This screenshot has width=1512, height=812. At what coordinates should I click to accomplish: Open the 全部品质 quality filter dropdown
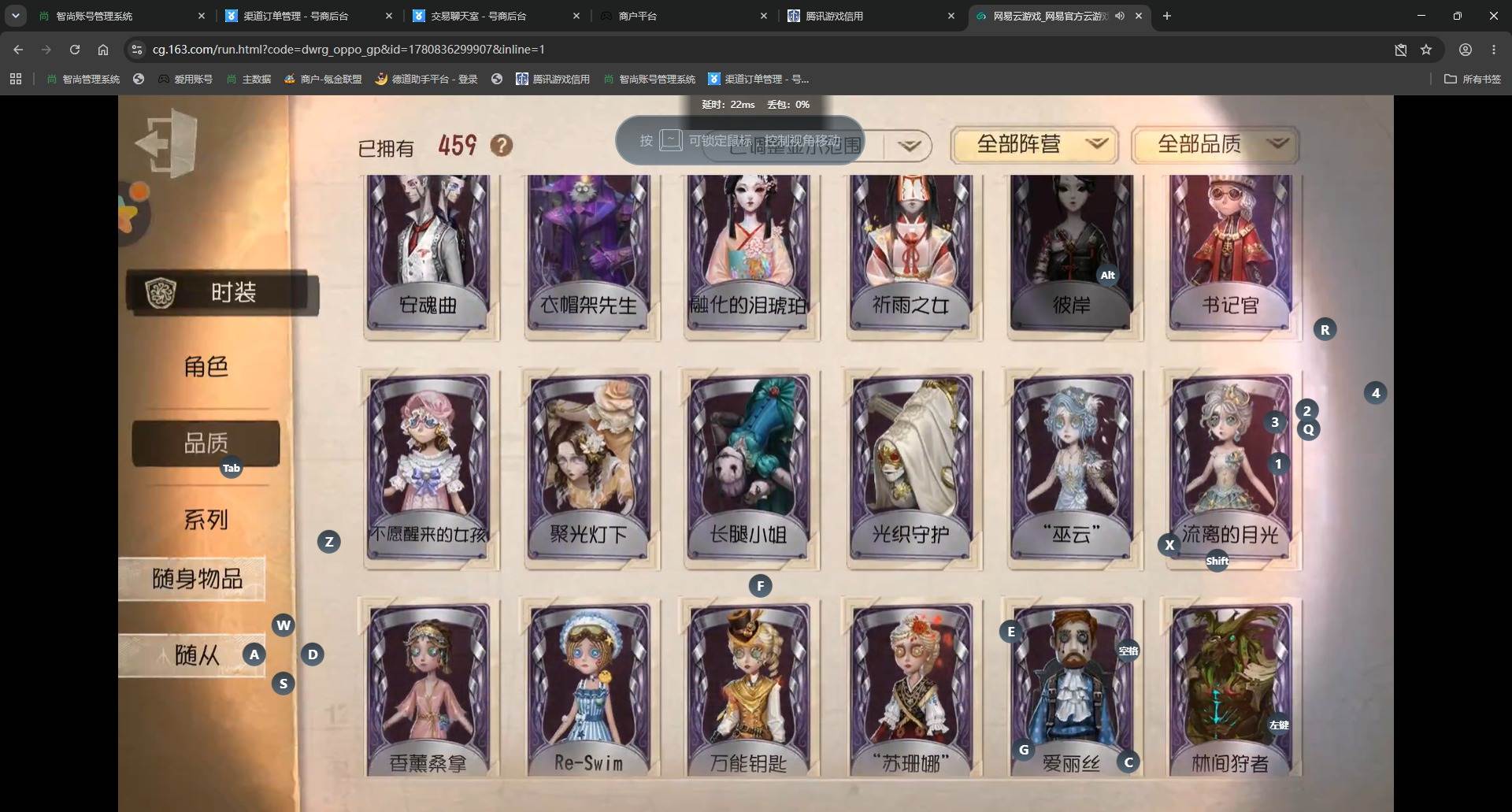click(x=1214, y=144)
